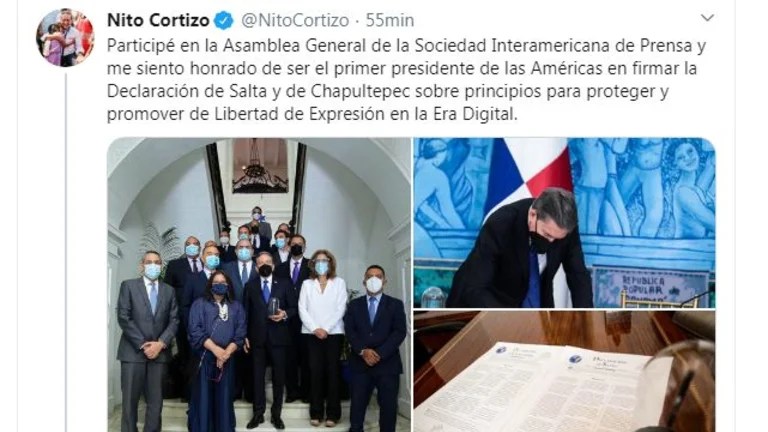Screen dimensions: 768x432
Task: Select the man in gray suit
Action: point(147,340)
